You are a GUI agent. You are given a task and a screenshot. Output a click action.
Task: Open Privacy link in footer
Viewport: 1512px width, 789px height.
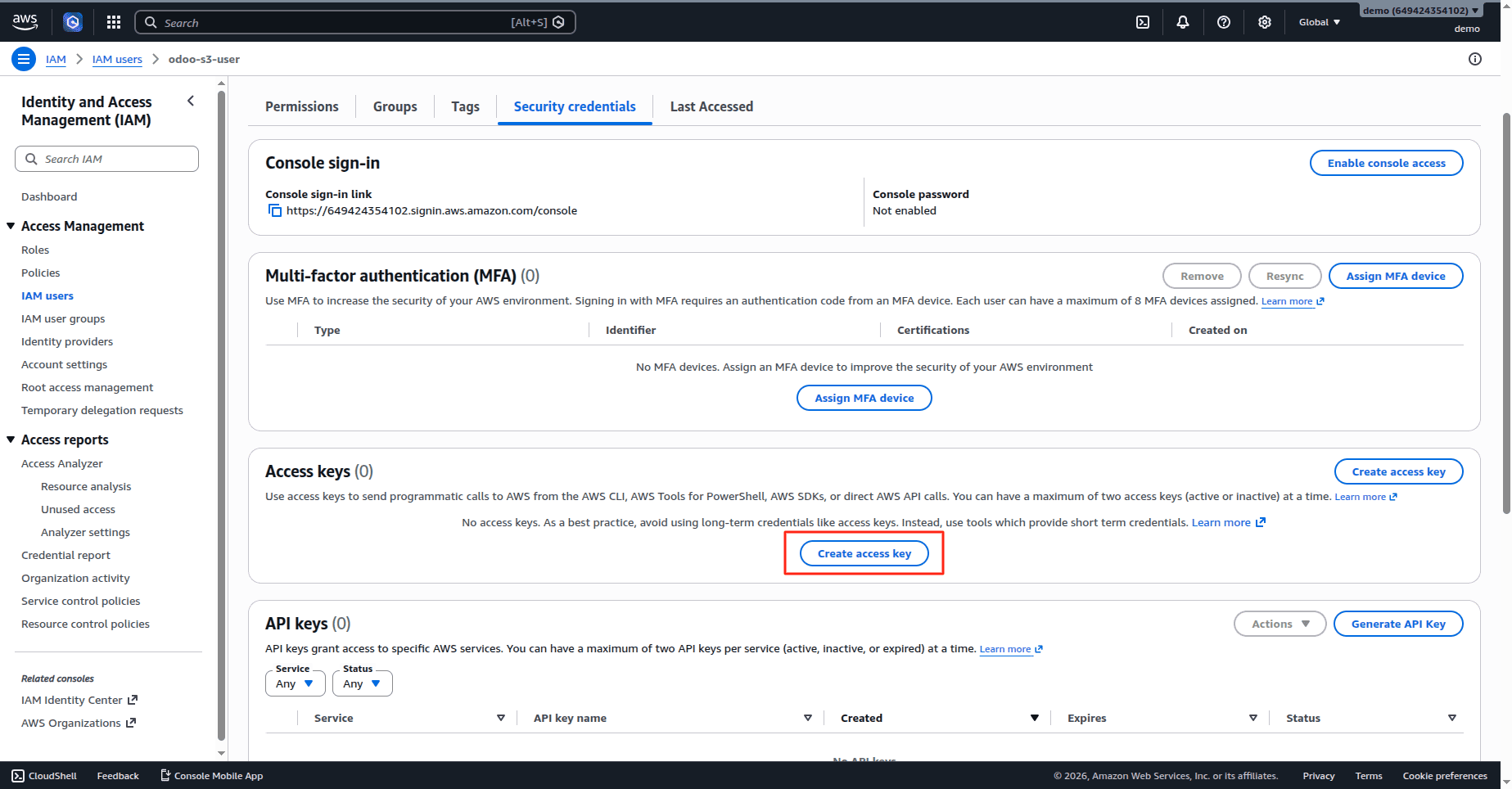[x=1319, y=776]
